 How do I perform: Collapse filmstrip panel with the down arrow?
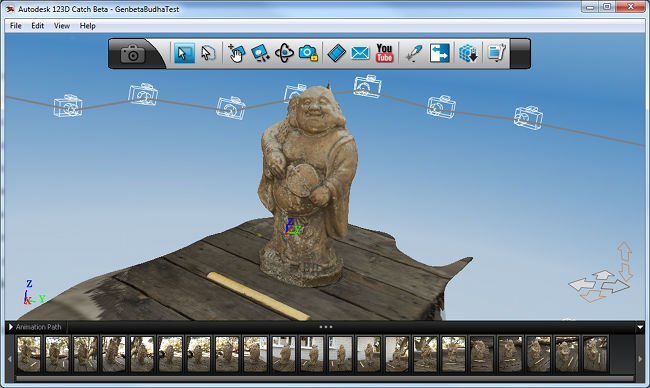pyautogui.click(x=640, y=327)
